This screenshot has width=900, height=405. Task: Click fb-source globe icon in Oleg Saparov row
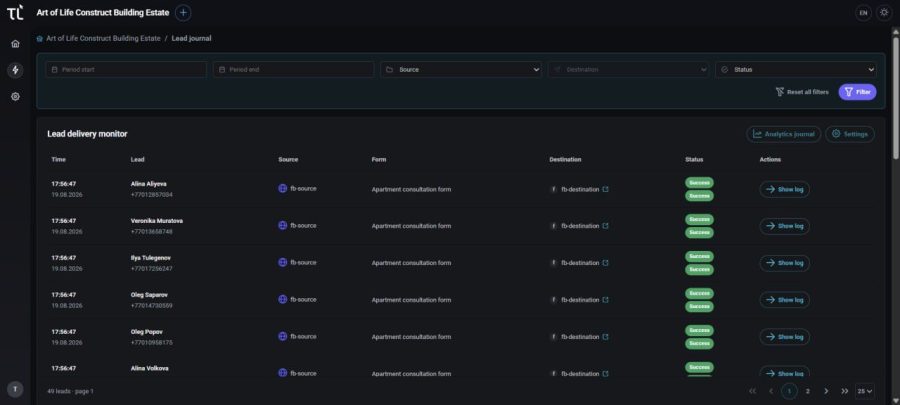pos(282,299)
